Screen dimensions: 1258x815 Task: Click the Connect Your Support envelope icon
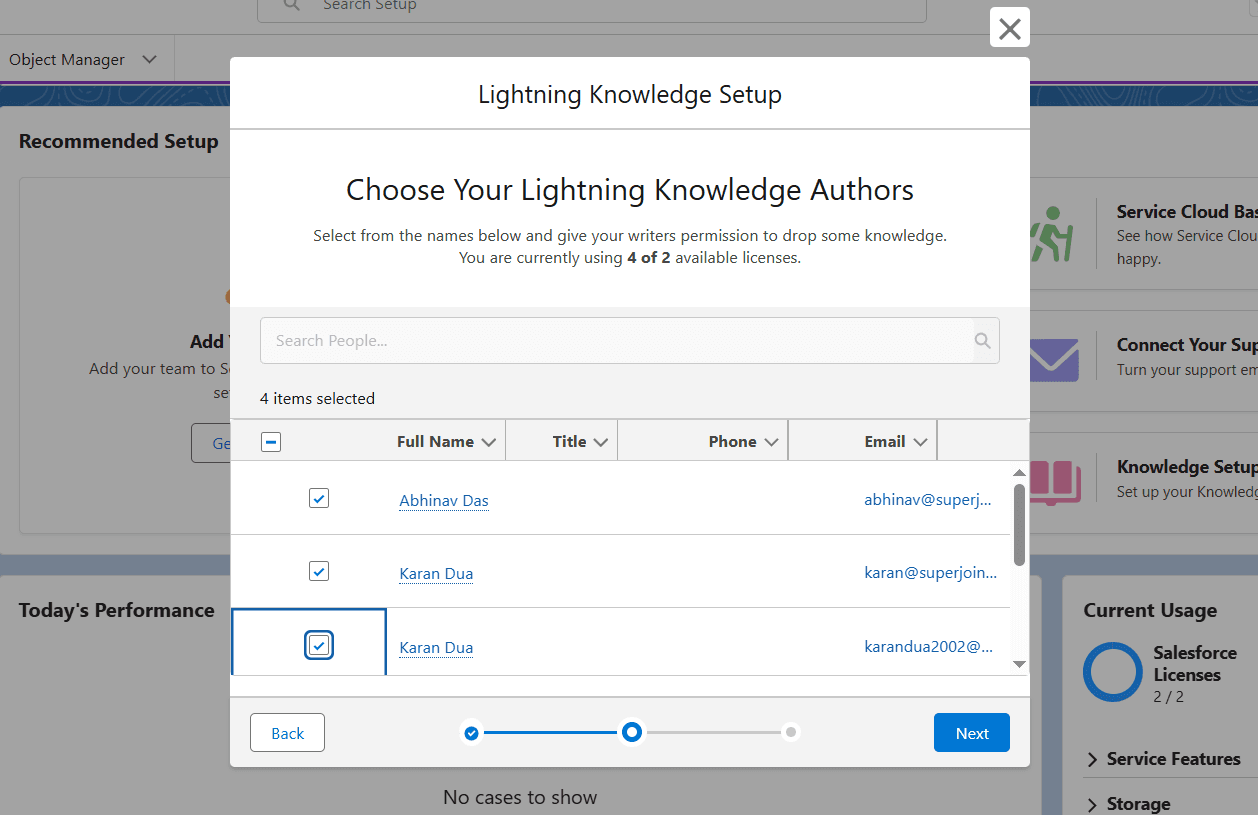click(x=1053, y=360)
